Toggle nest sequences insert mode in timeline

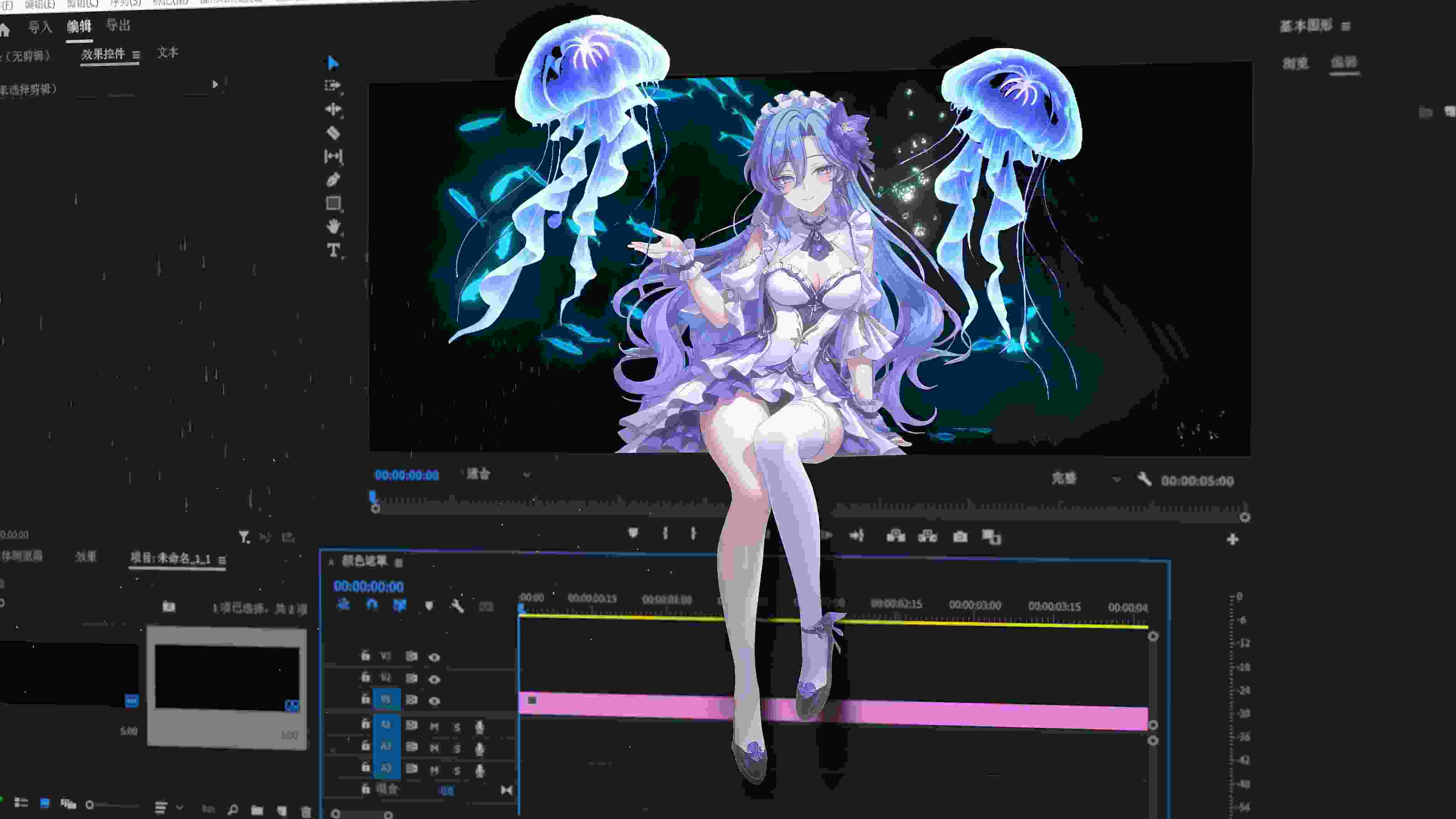[x=343, y=604]
